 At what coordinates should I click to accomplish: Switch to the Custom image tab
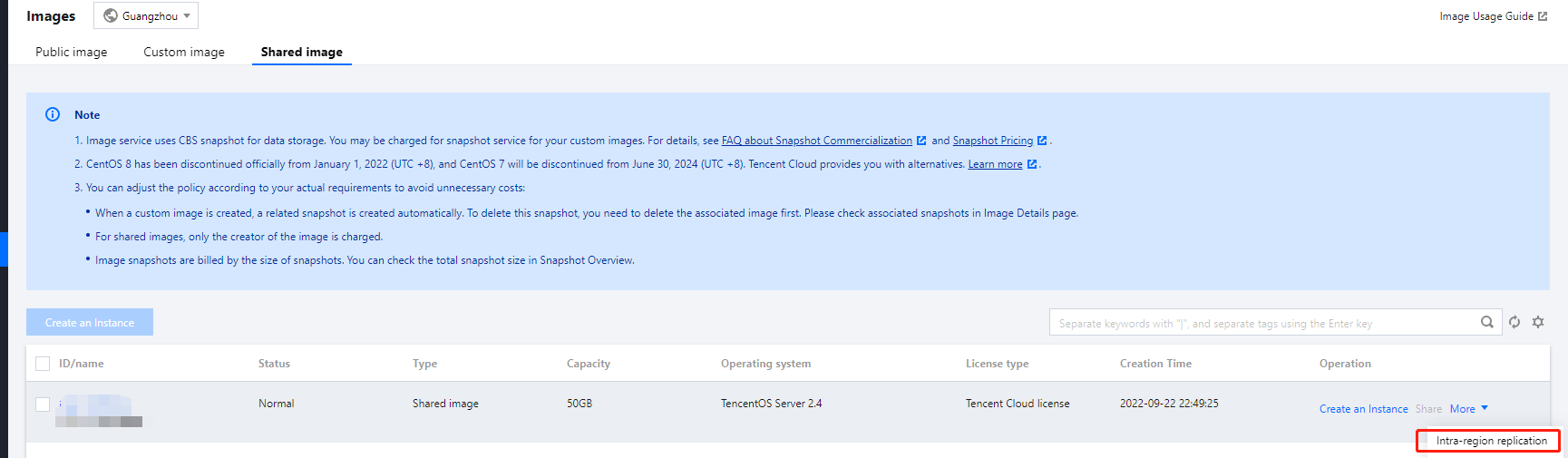coord(183,52)
